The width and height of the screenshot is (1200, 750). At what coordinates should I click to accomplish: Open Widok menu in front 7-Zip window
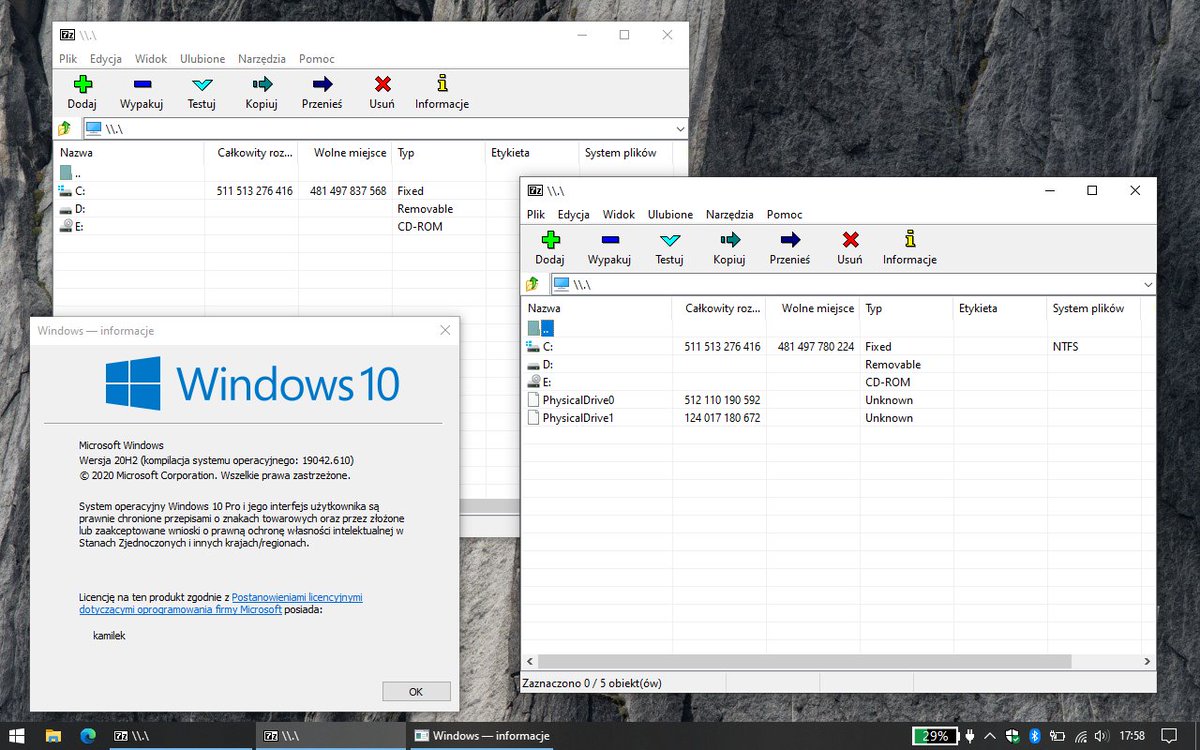click(x=618, y=214)
